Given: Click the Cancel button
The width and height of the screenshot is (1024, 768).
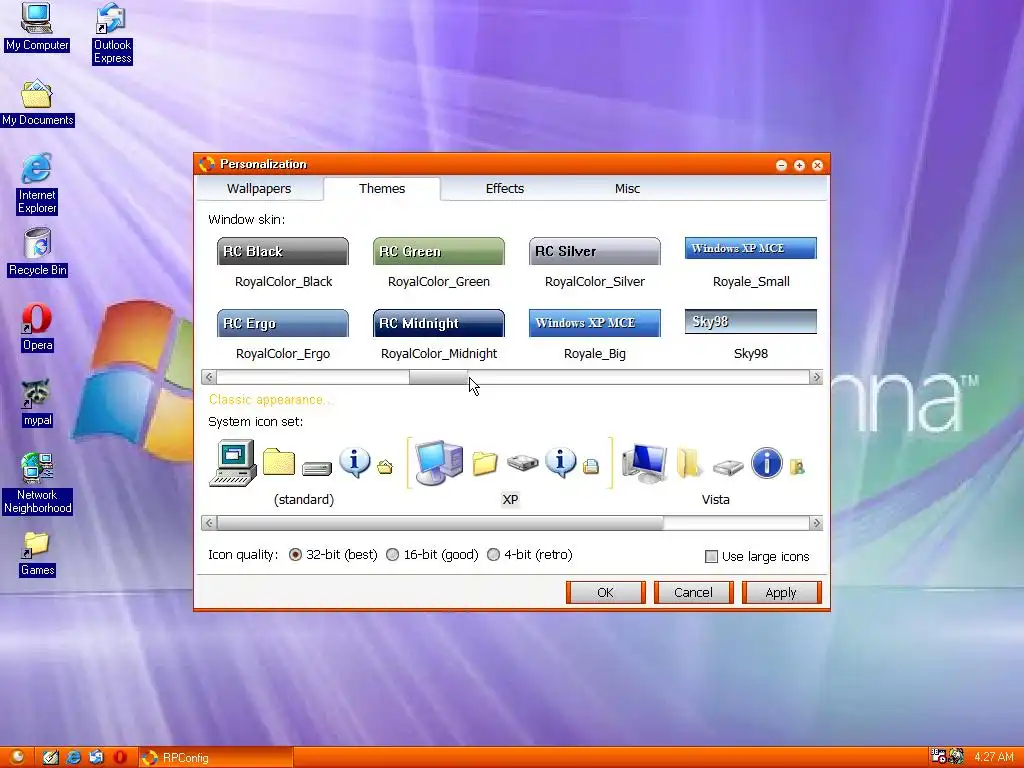Looking at the screenshot, I should pos(694,592).
